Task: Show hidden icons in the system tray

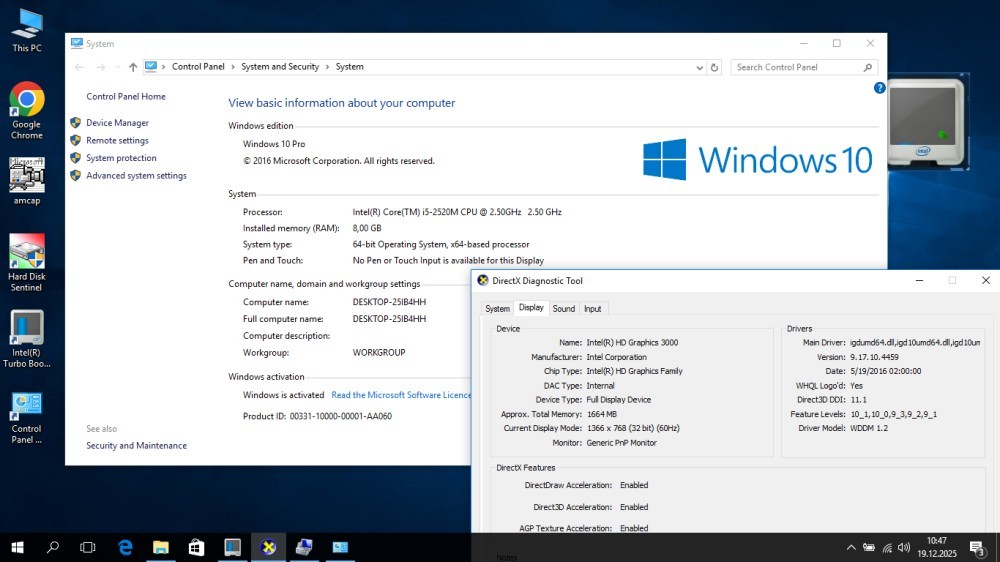Action: pyautogui.click(x=851, y=547)
